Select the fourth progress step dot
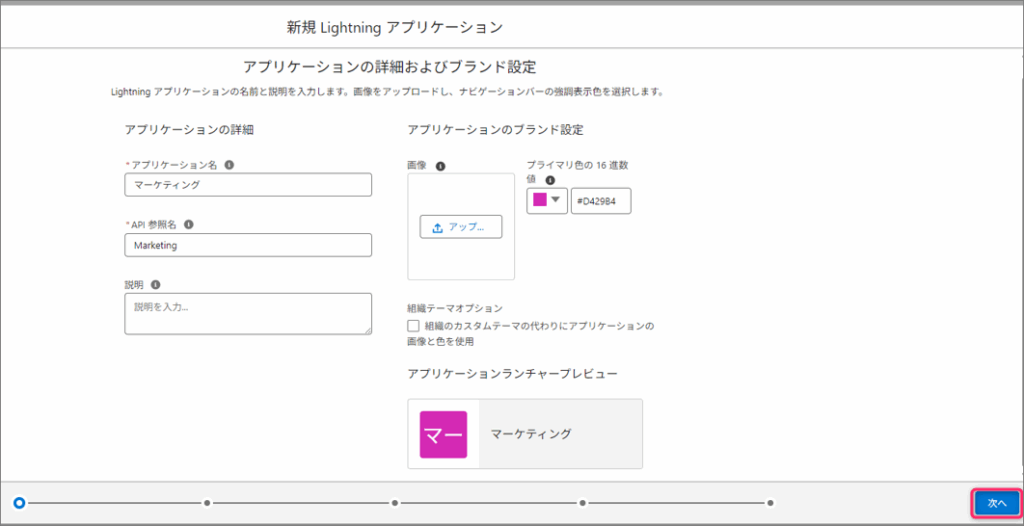The image size is (1024, 526). pyautogui.click(x=583, y=503)
